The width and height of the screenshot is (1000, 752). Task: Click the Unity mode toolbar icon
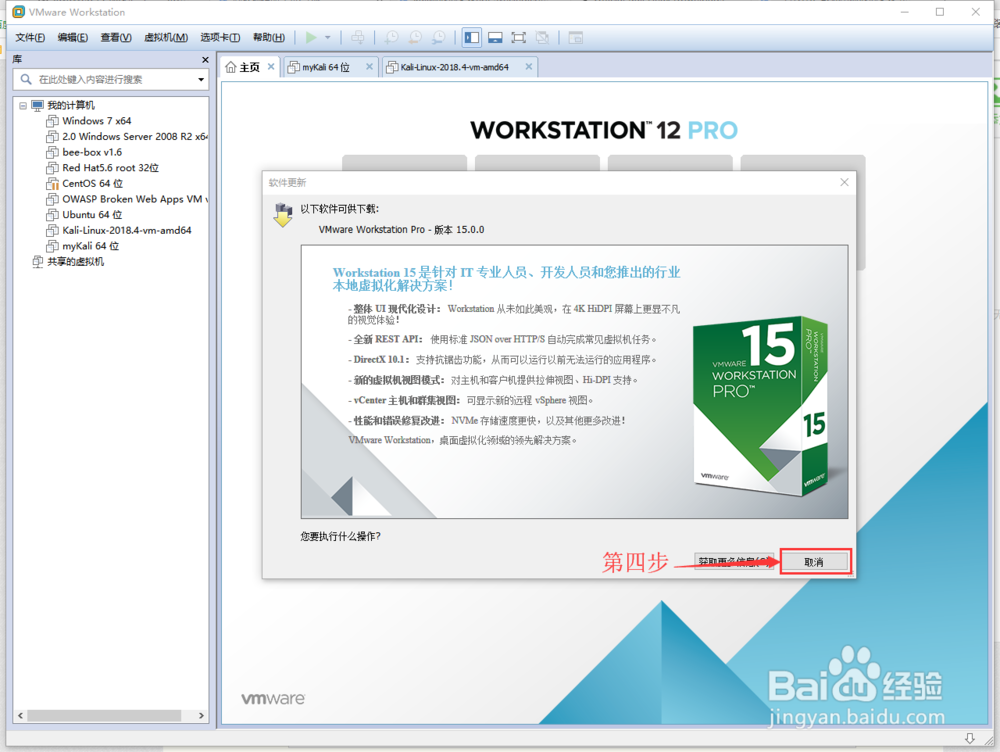(x=542, y=38)
